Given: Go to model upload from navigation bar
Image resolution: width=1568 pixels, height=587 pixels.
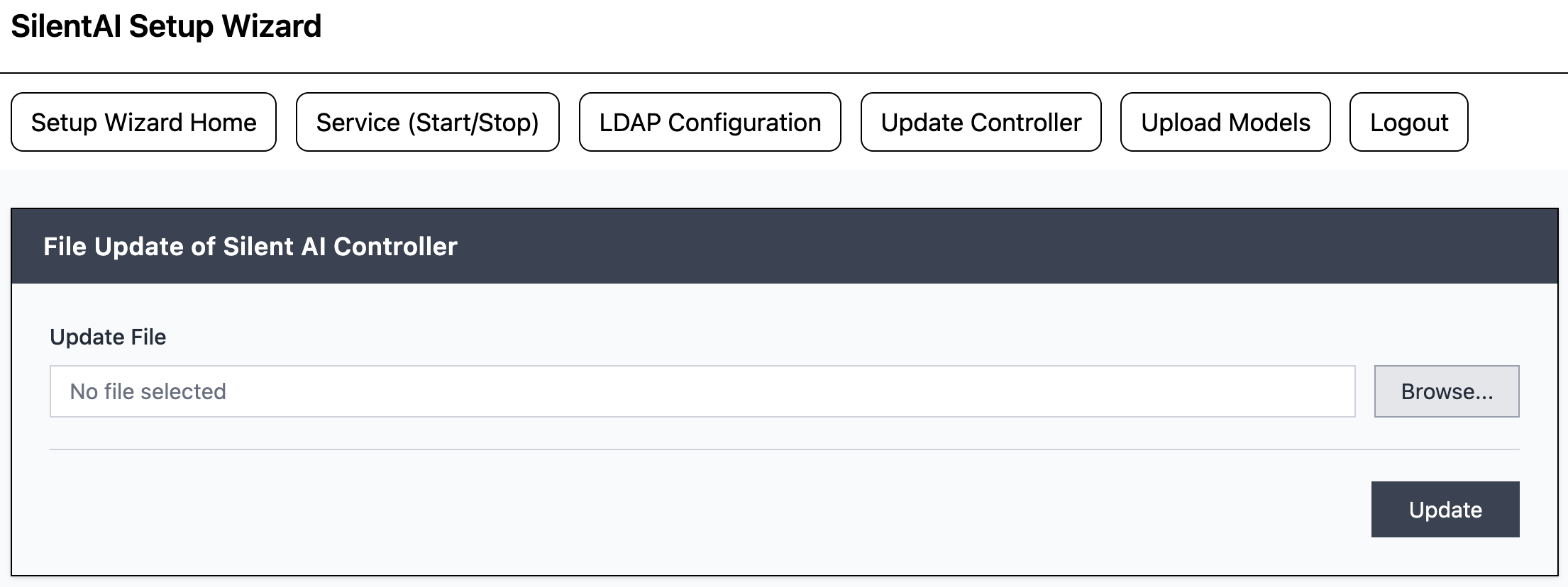Looking at the screenshot, I should (x=1225, y=122).
